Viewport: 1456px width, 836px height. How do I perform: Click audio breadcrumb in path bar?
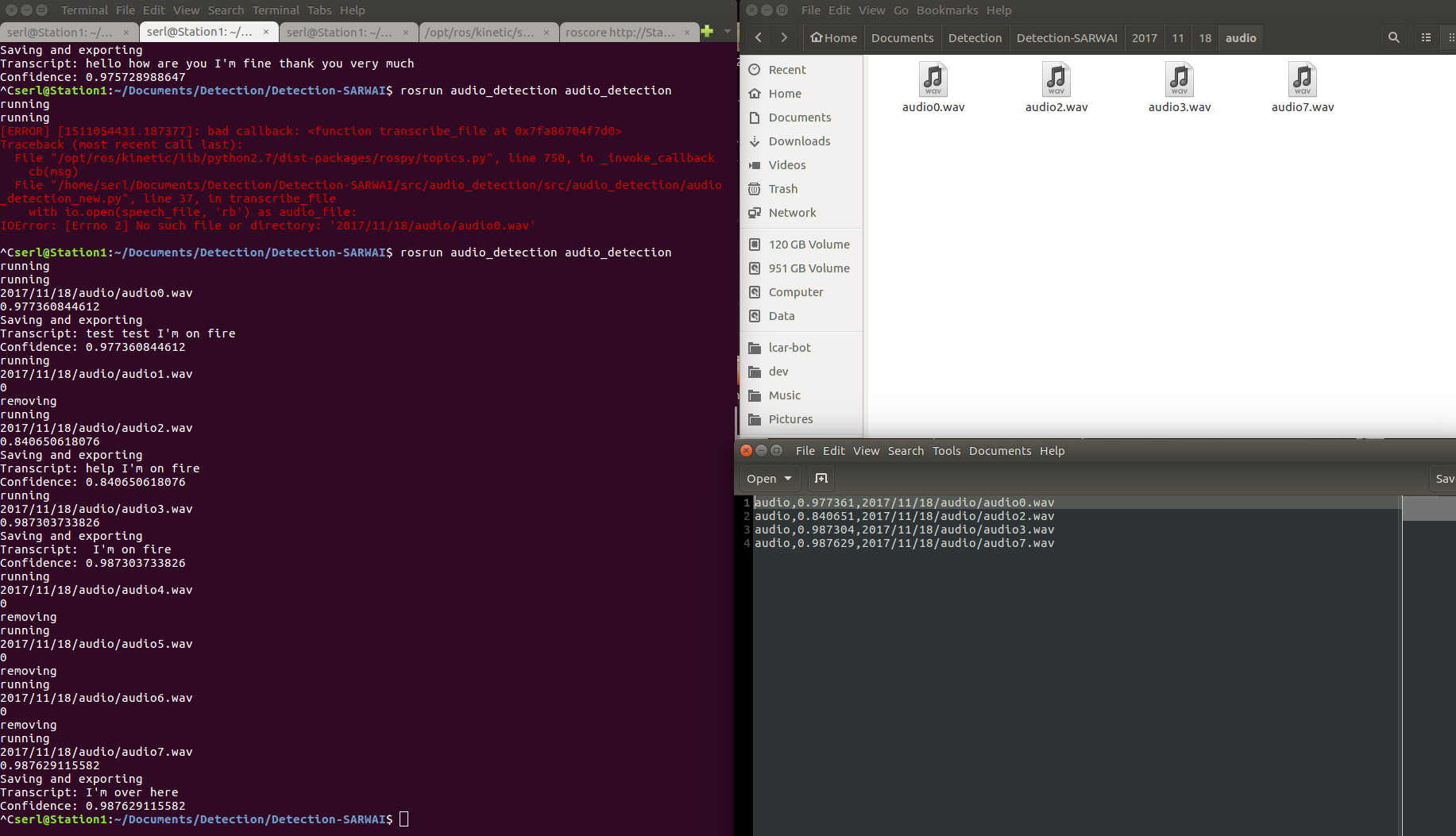[x=1241, y=37]
